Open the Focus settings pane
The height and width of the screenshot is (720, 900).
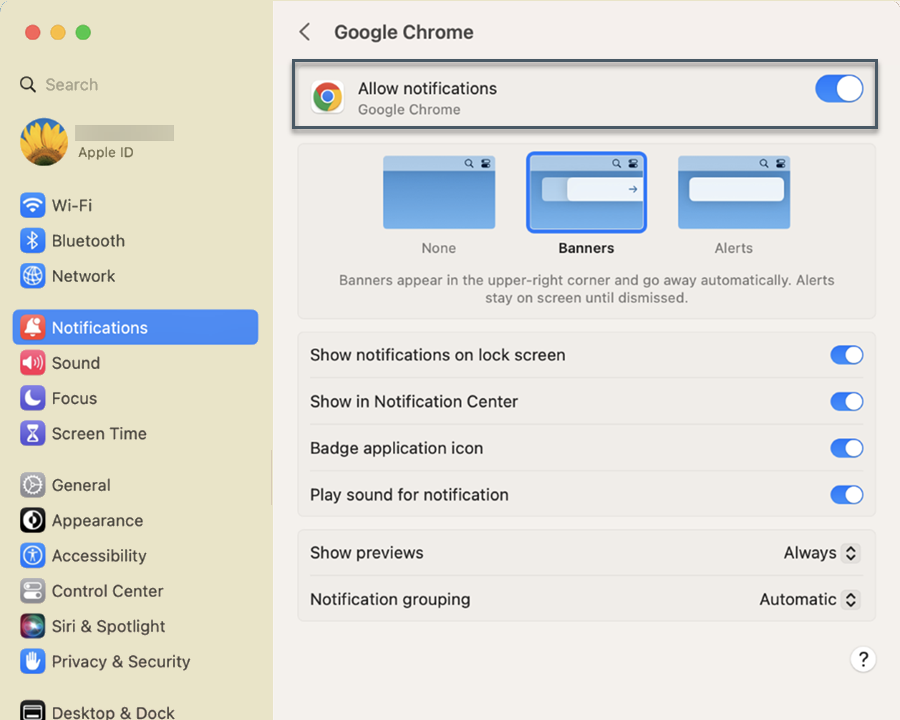click(135, 398)
